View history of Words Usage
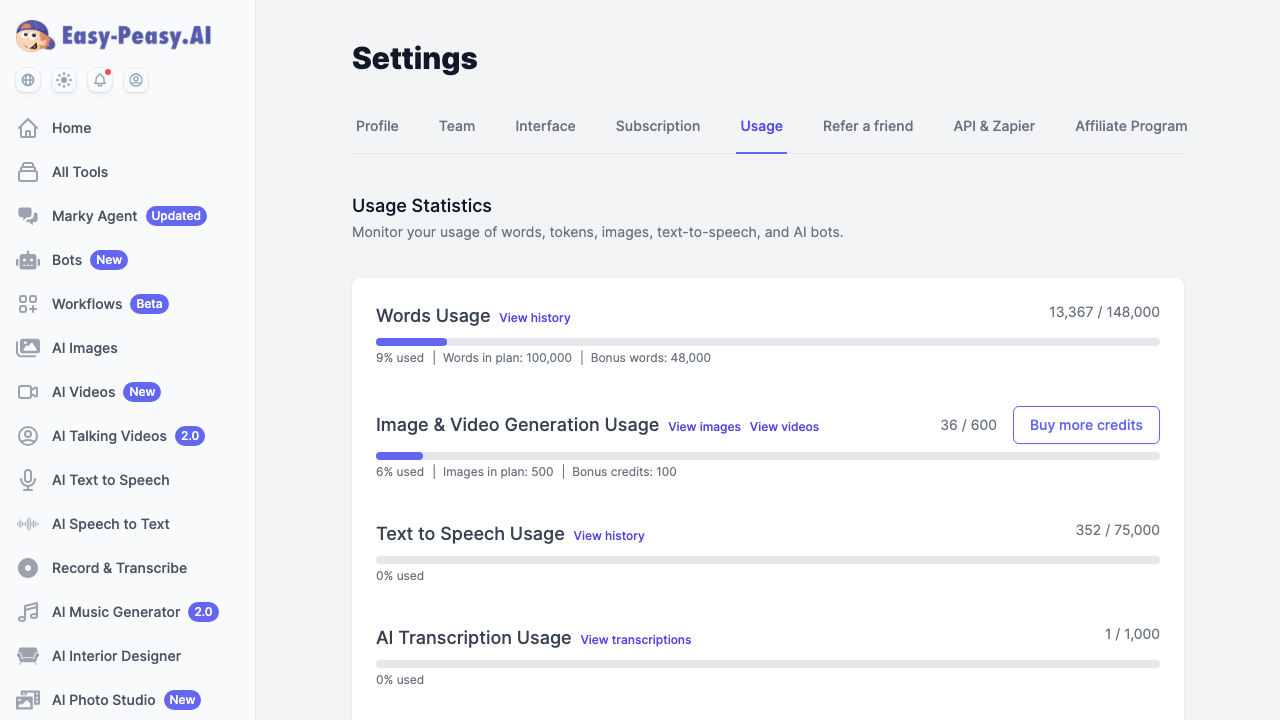 (x=535, y=317)
